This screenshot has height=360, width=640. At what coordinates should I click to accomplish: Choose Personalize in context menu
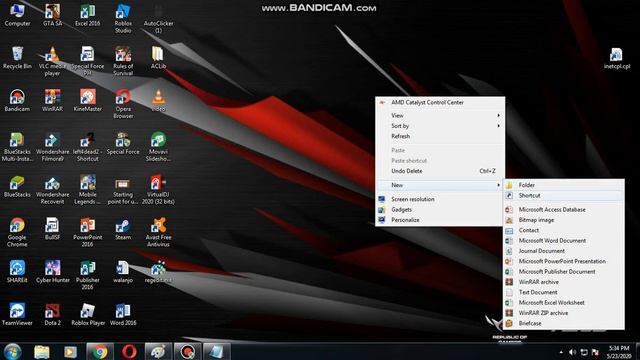point(440,220)
